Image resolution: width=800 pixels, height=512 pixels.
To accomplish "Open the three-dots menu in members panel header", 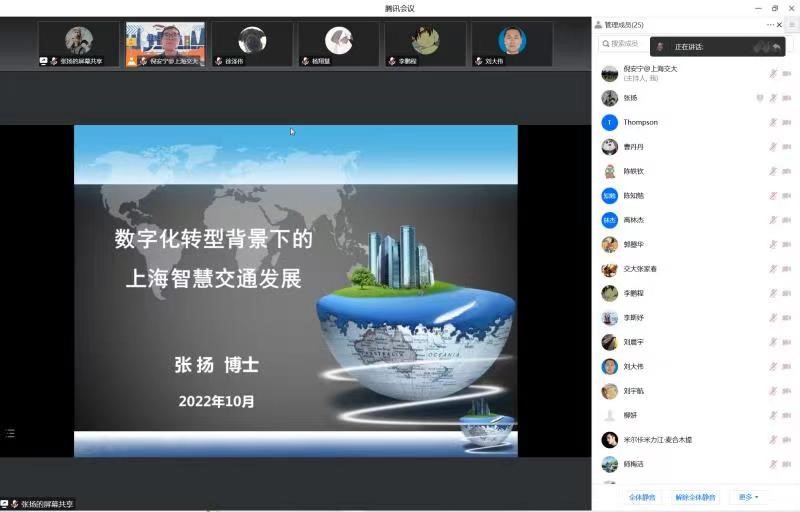I will coord(770,24).
